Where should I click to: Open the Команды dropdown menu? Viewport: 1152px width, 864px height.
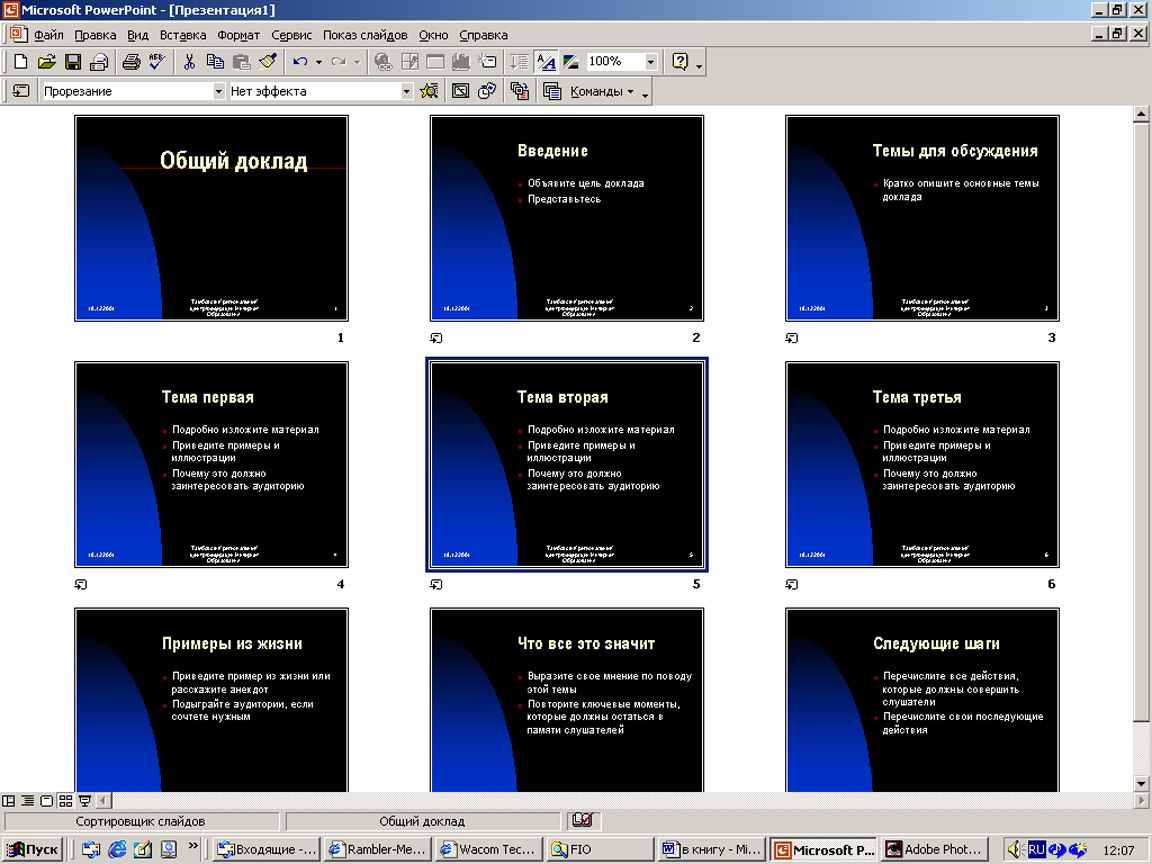pos(602,91)
